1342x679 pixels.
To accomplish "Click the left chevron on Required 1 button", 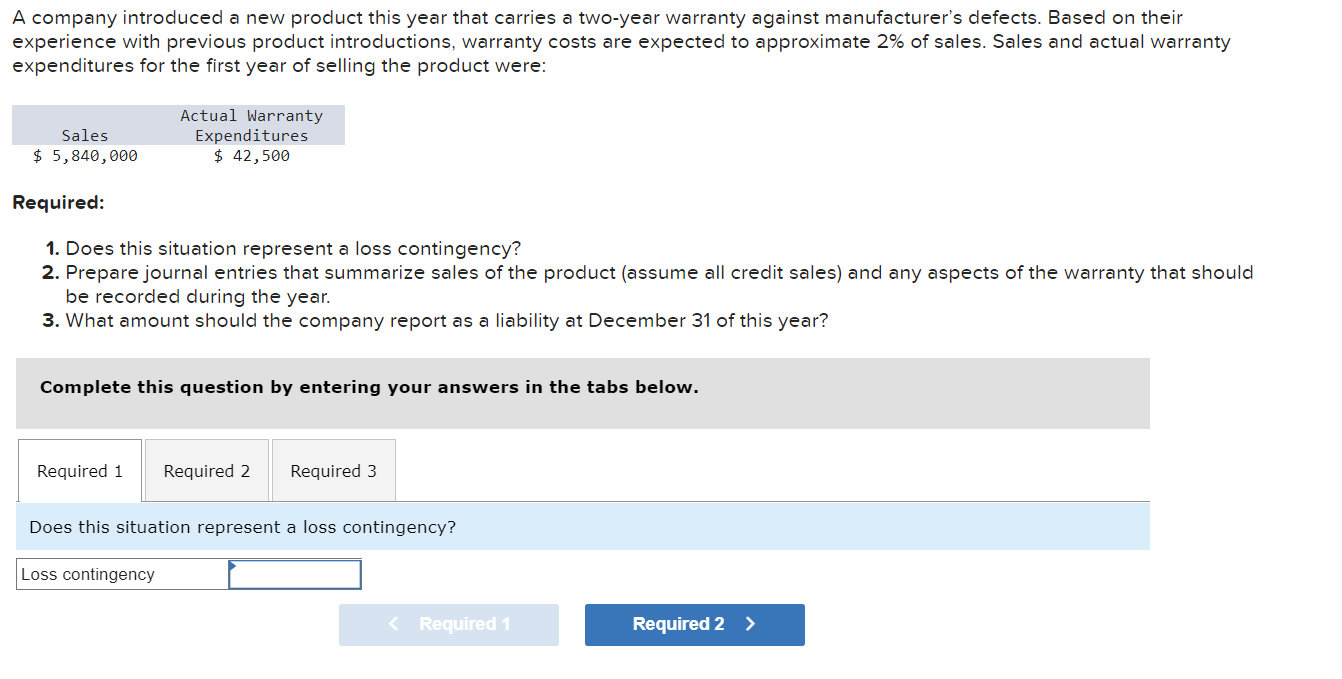I will tap(393, 624).
